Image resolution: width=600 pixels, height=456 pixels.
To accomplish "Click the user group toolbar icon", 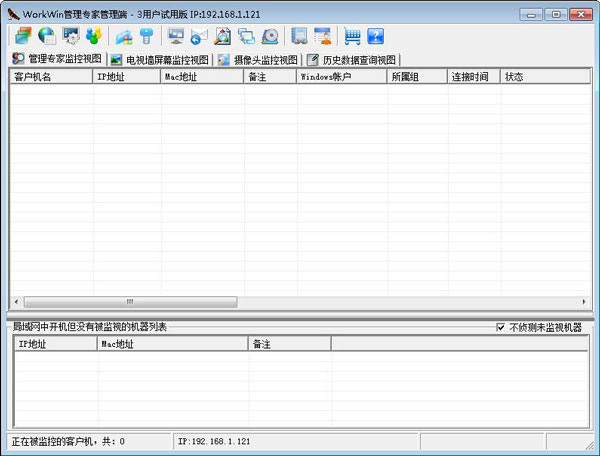I will (94, 36).
